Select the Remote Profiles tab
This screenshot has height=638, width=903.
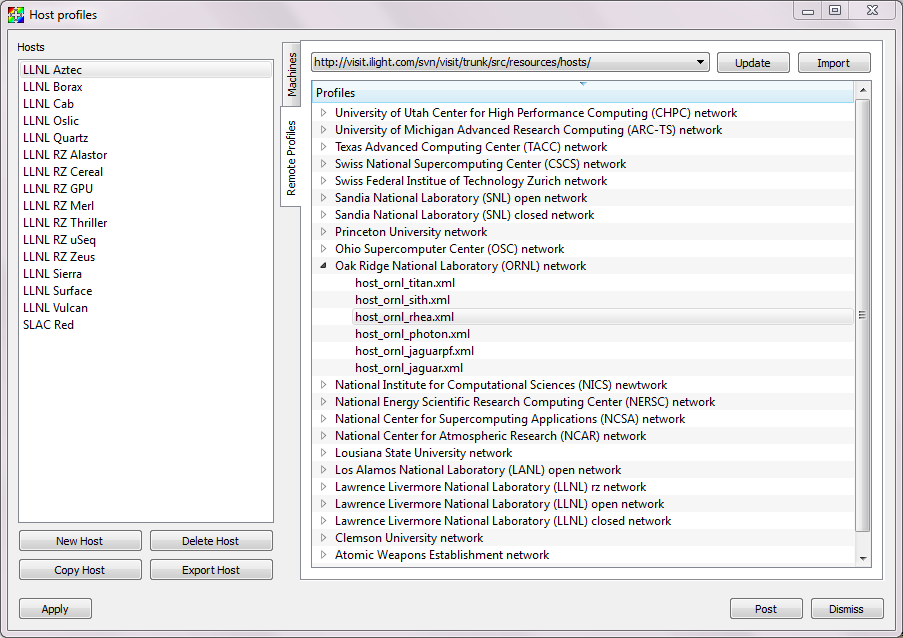tap(291, 157)
